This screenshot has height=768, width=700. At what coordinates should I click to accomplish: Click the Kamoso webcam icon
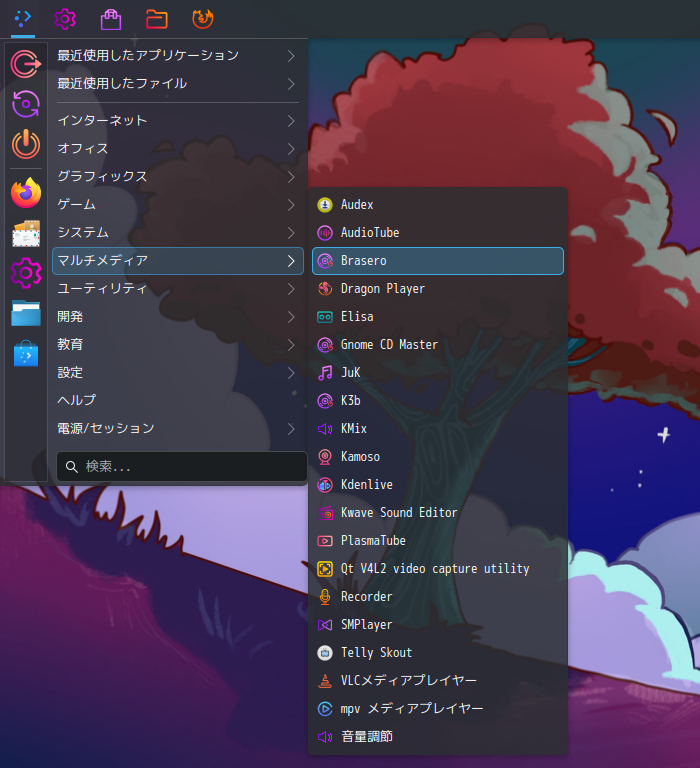point(325,457)
